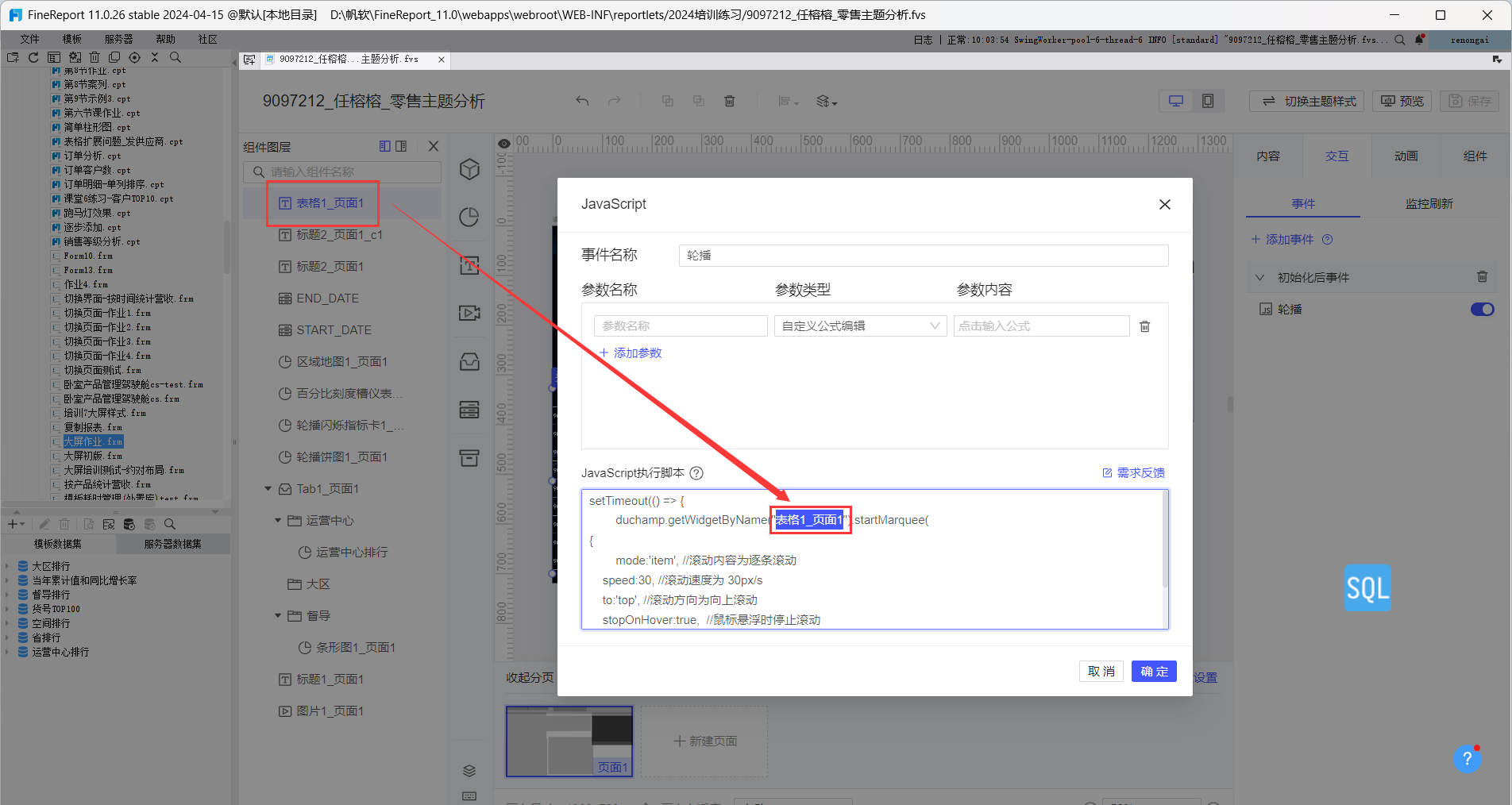Screen dimensions: 1512x805
Task: Open the 自定义公式编辑 parameter type dropdown
Action: [x=861, y=326]
